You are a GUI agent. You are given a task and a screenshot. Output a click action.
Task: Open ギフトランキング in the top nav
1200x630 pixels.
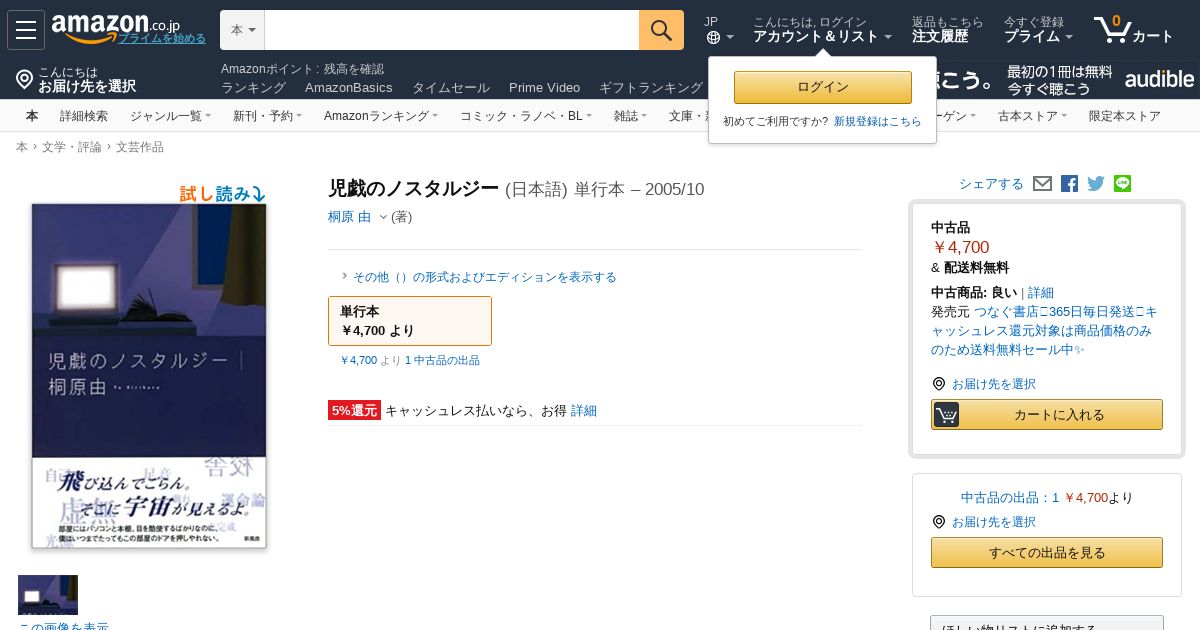coord(651,88)
